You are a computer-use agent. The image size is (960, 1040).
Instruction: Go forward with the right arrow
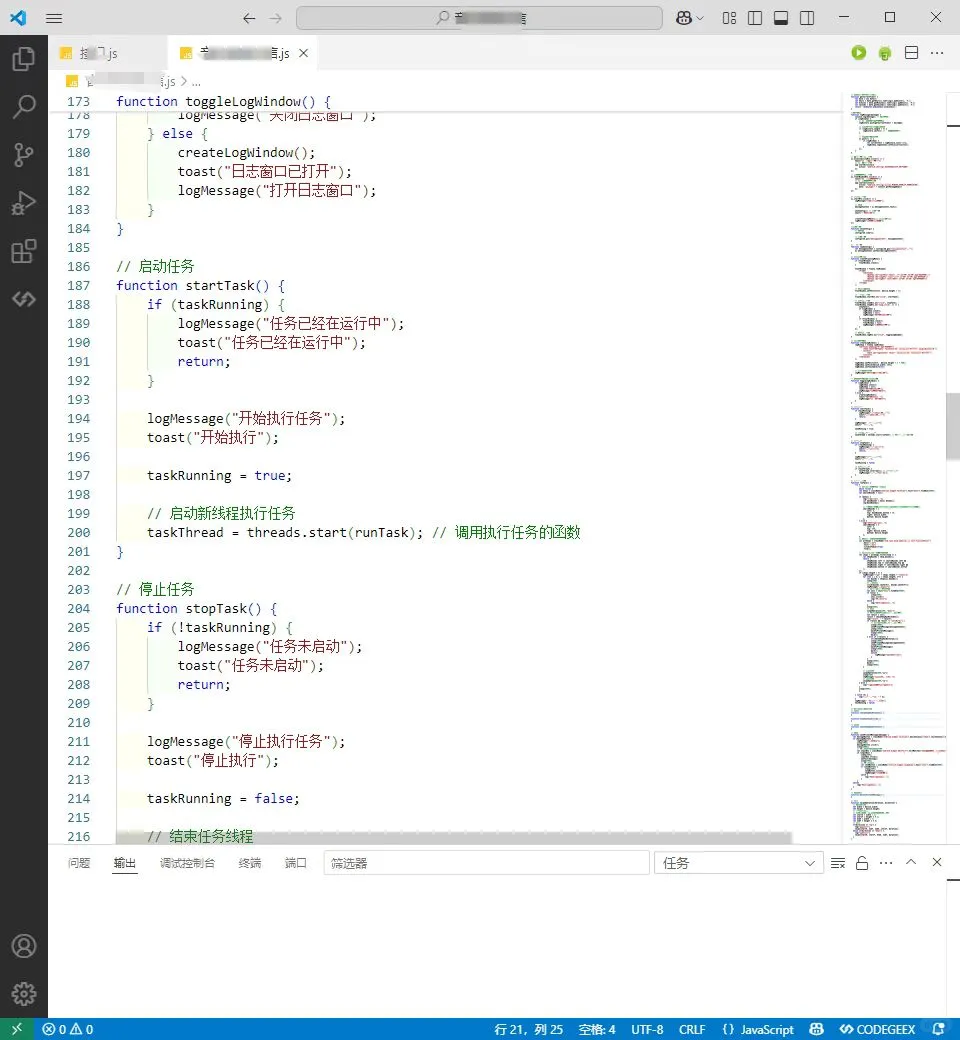[x=276, y=18]
